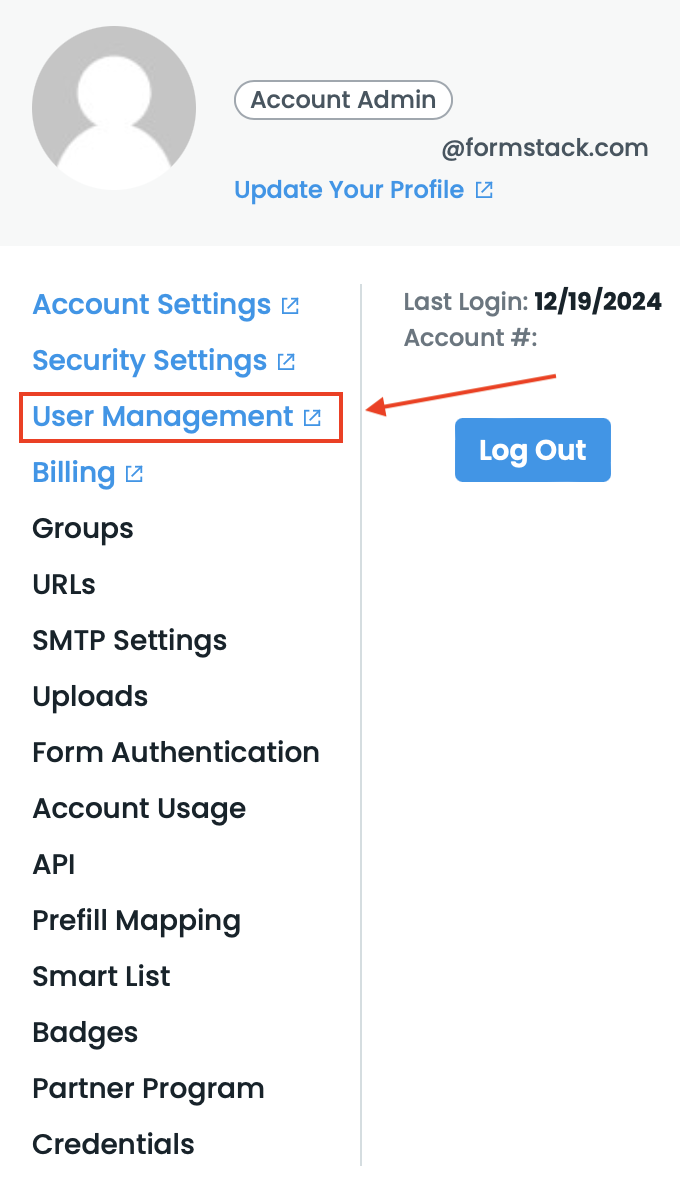Select Prefill Mapping from the sidebar
The height and width of the screenshot is (1196, 680).
(x=137, y=920)
